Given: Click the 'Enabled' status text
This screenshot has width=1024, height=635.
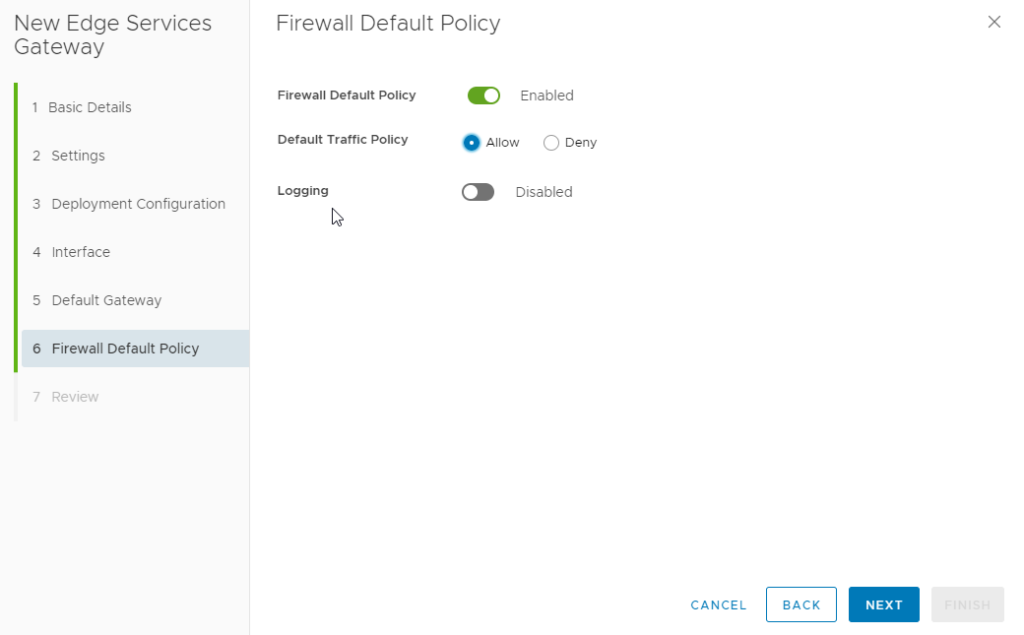Looking at the screenshot, I should point(547,95).
